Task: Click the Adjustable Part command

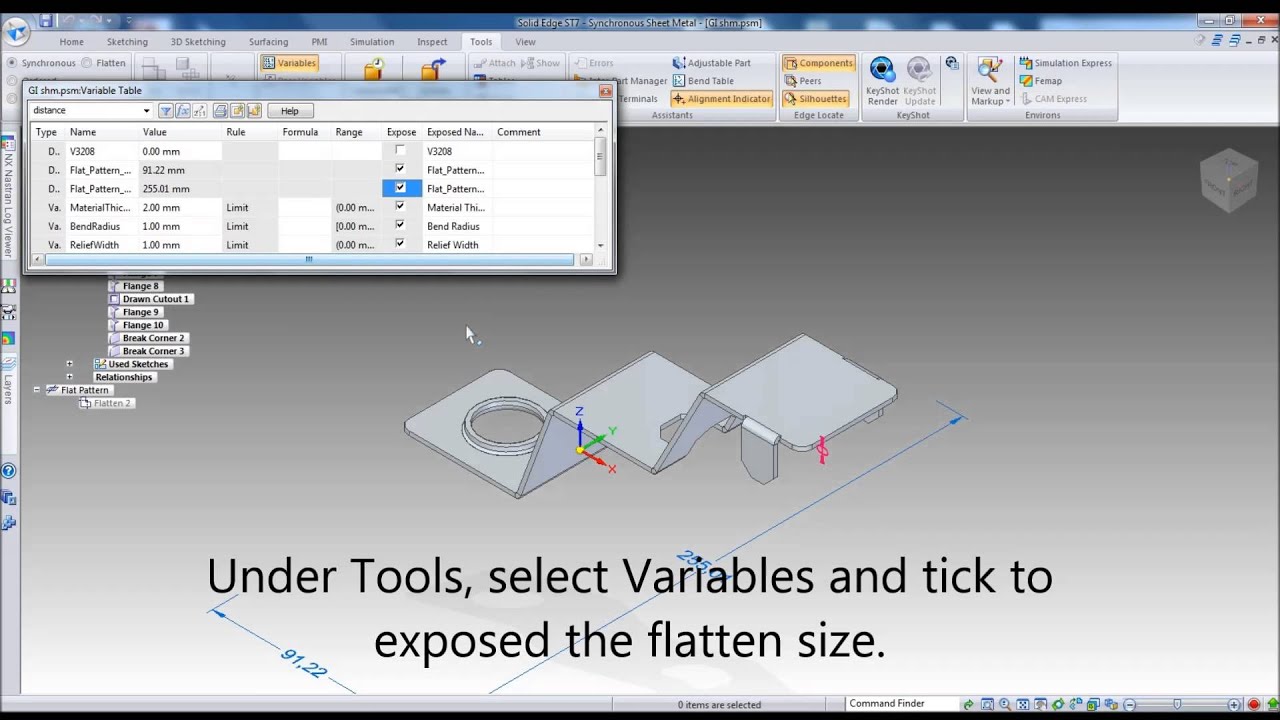Action: [711, 63]
